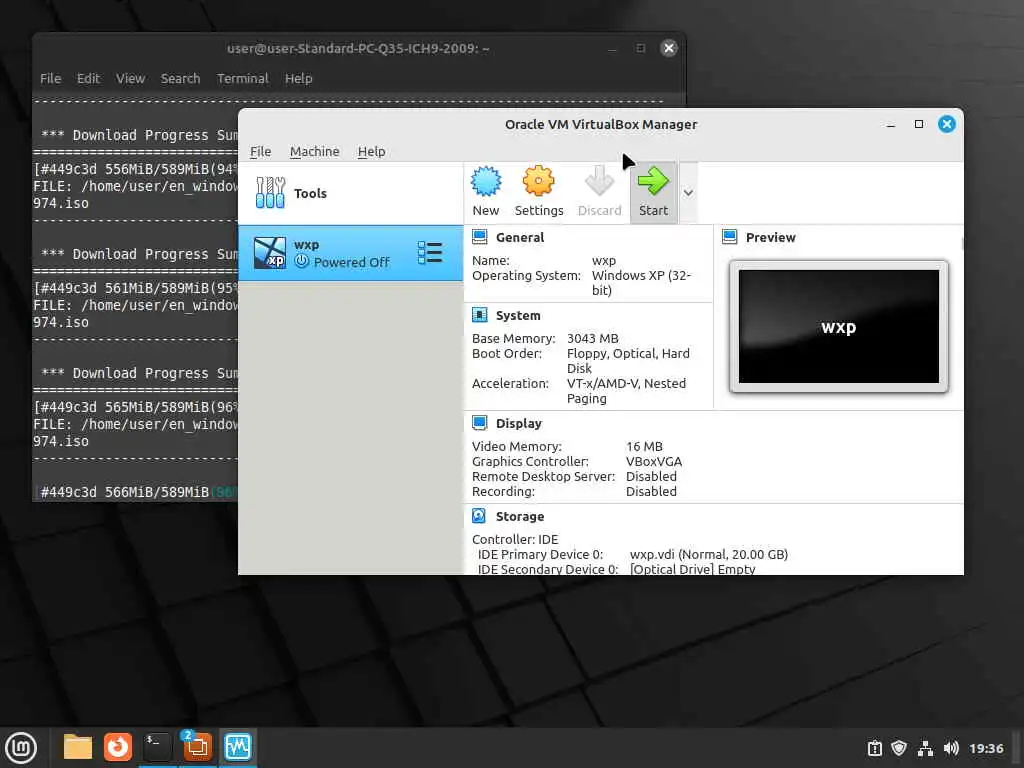1024x768 pixels.
Task: Click the Preview section monitor icon
Action: click(729, 237)
